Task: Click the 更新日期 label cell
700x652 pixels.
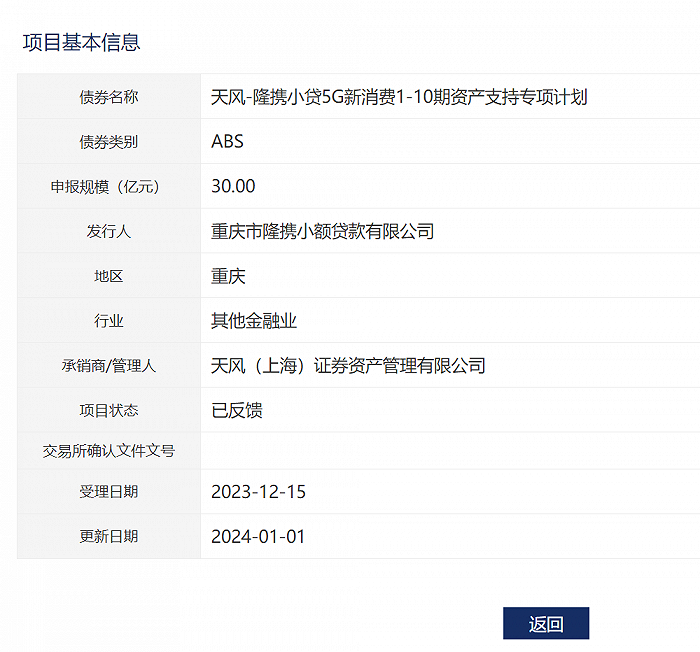Action: pyautogui.click(x=109, y=536)
